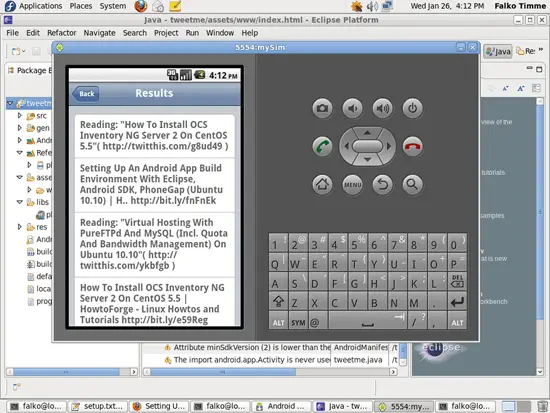Click the emulator camera button
This screenshot has height=413, width=550.
[322, 108]
